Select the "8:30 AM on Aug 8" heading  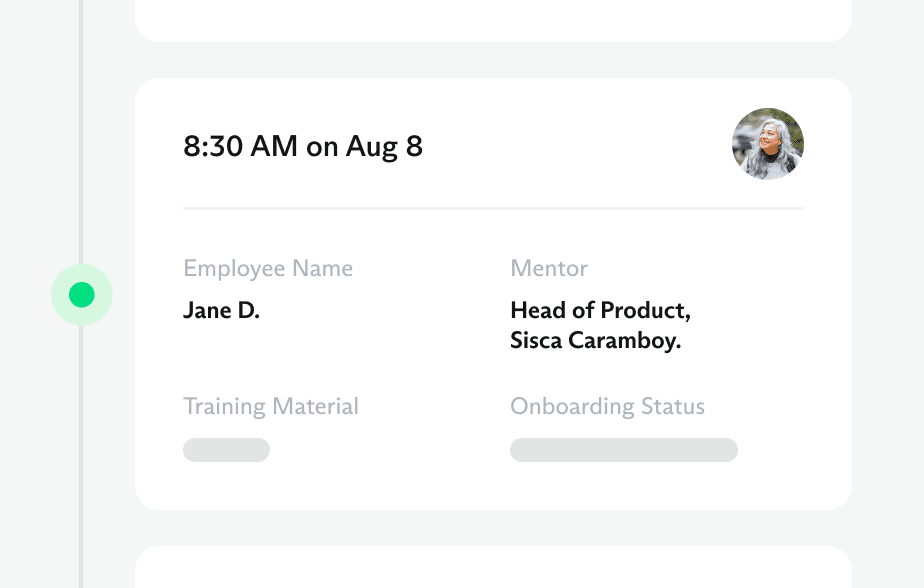[303, 147]
